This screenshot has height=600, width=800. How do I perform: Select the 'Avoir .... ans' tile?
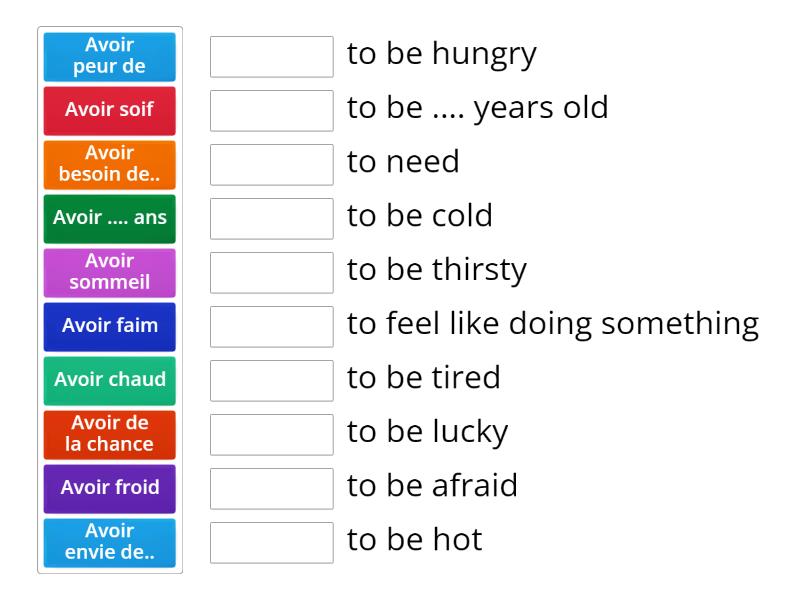coord(108,218)
